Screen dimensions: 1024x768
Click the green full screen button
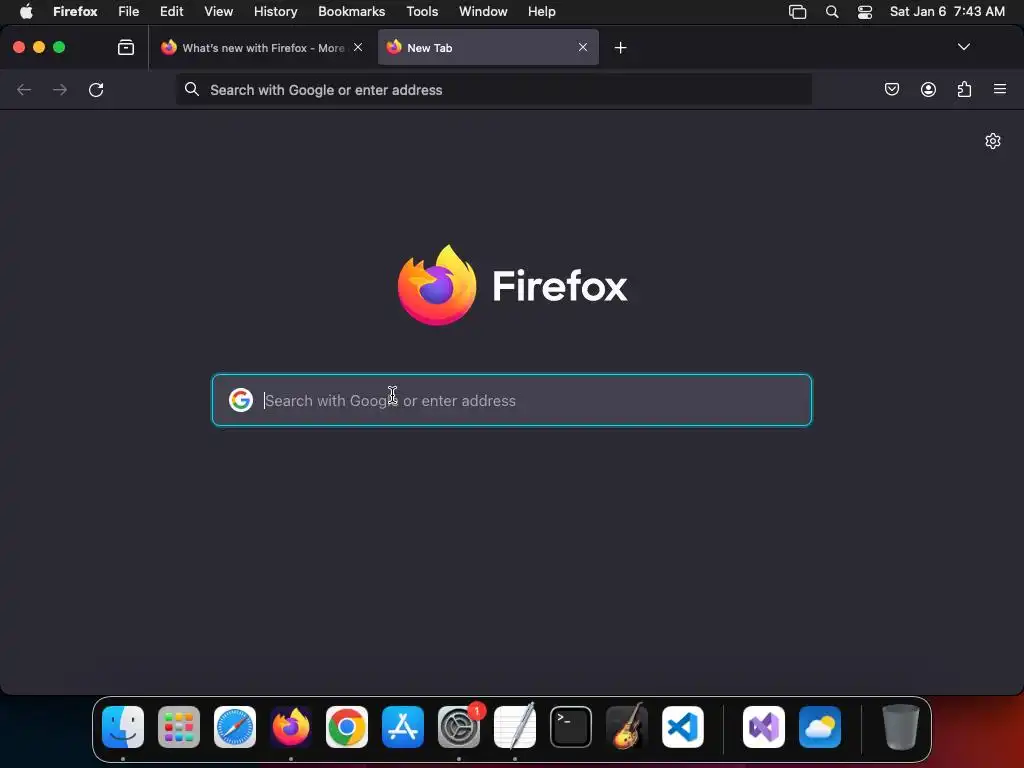coord(59,47)
